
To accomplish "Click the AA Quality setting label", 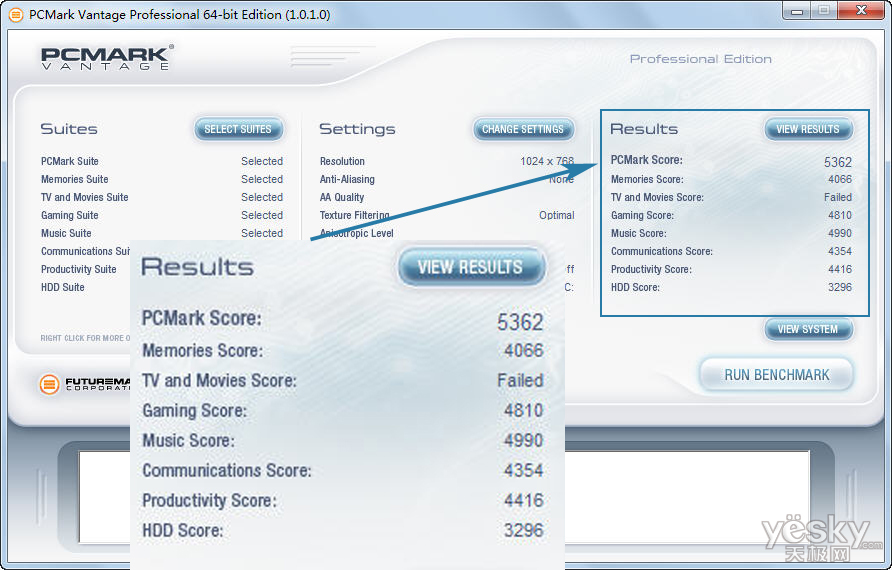I will pyautogui.click(x=342, y=197).
